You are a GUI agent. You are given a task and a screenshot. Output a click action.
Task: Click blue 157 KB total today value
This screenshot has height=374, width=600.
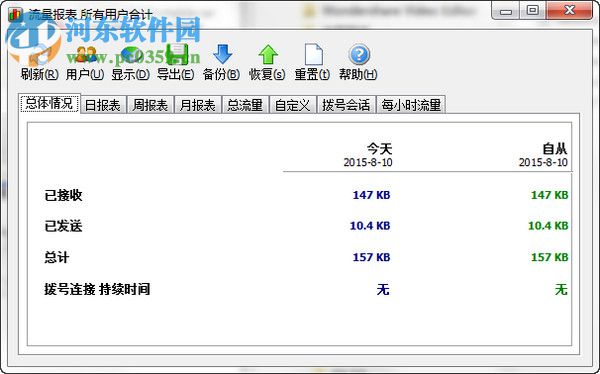tap(372, 257)
